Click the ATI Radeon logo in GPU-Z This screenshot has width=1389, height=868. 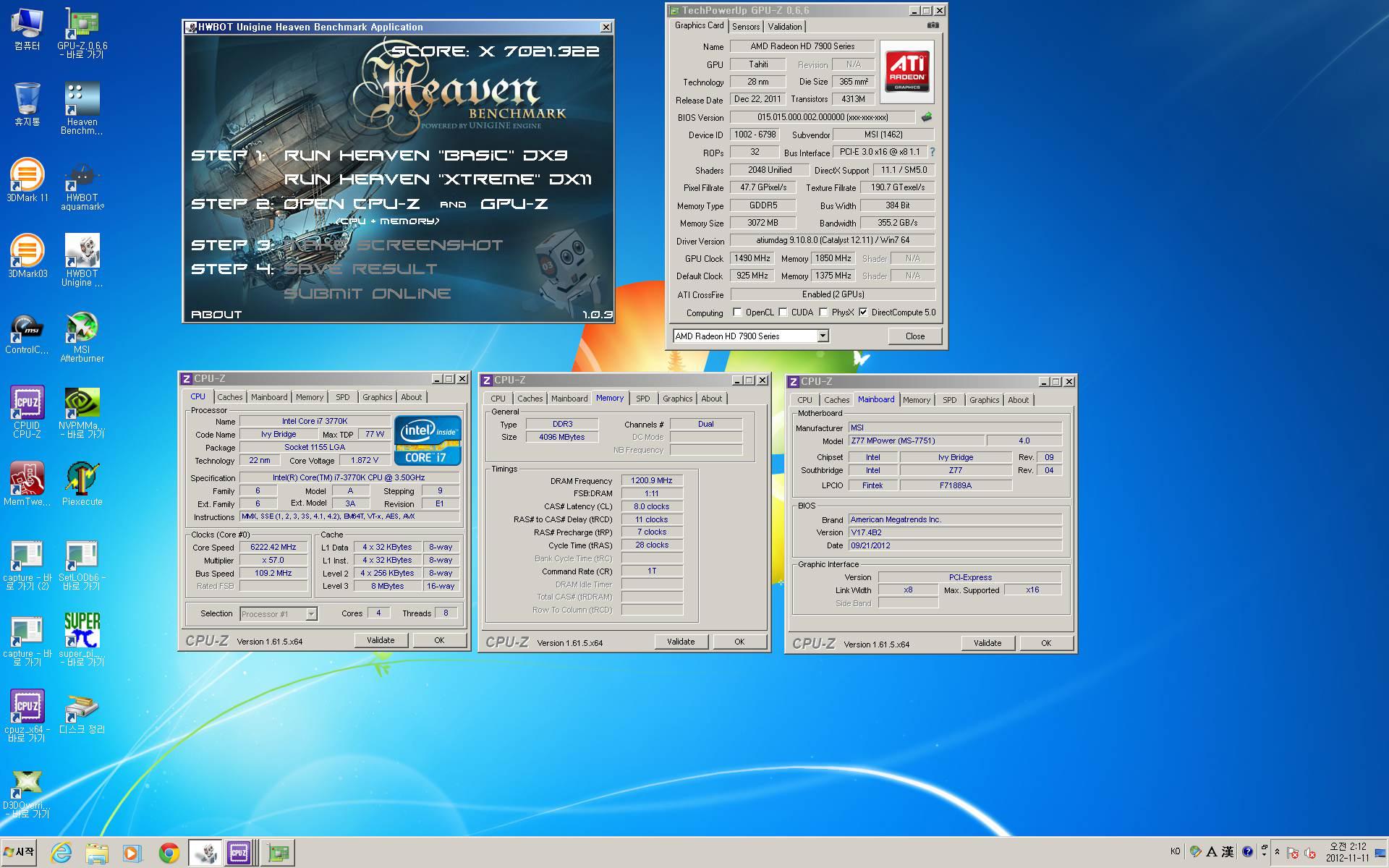point(906,72)
